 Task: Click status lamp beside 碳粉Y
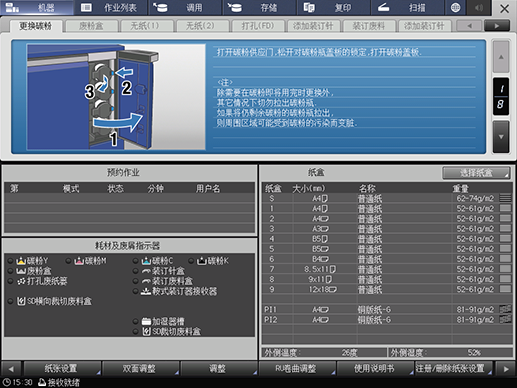pyautogui.click(x=11, y=261)
